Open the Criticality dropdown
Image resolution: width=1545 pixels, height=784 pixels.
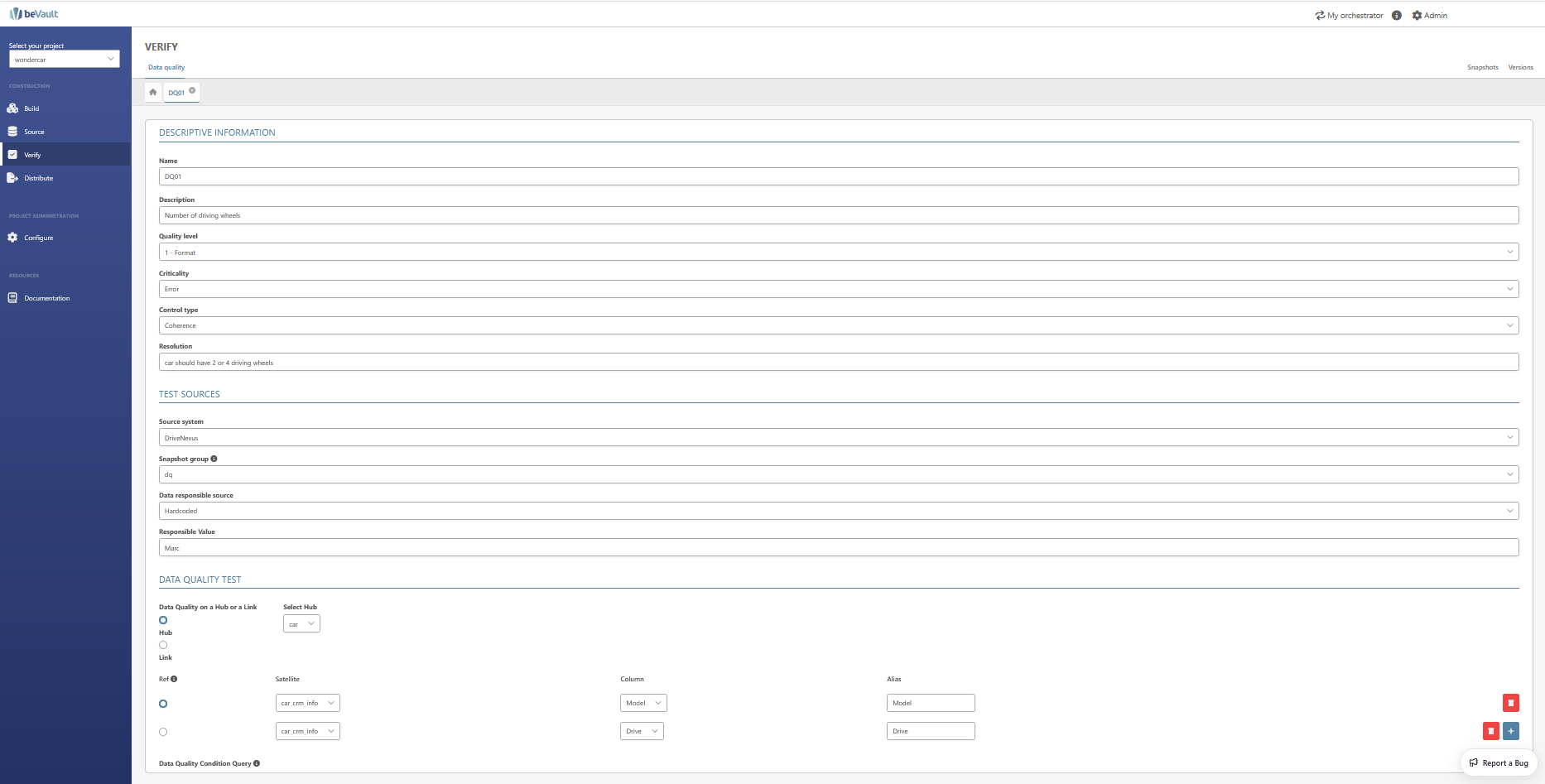838,289
